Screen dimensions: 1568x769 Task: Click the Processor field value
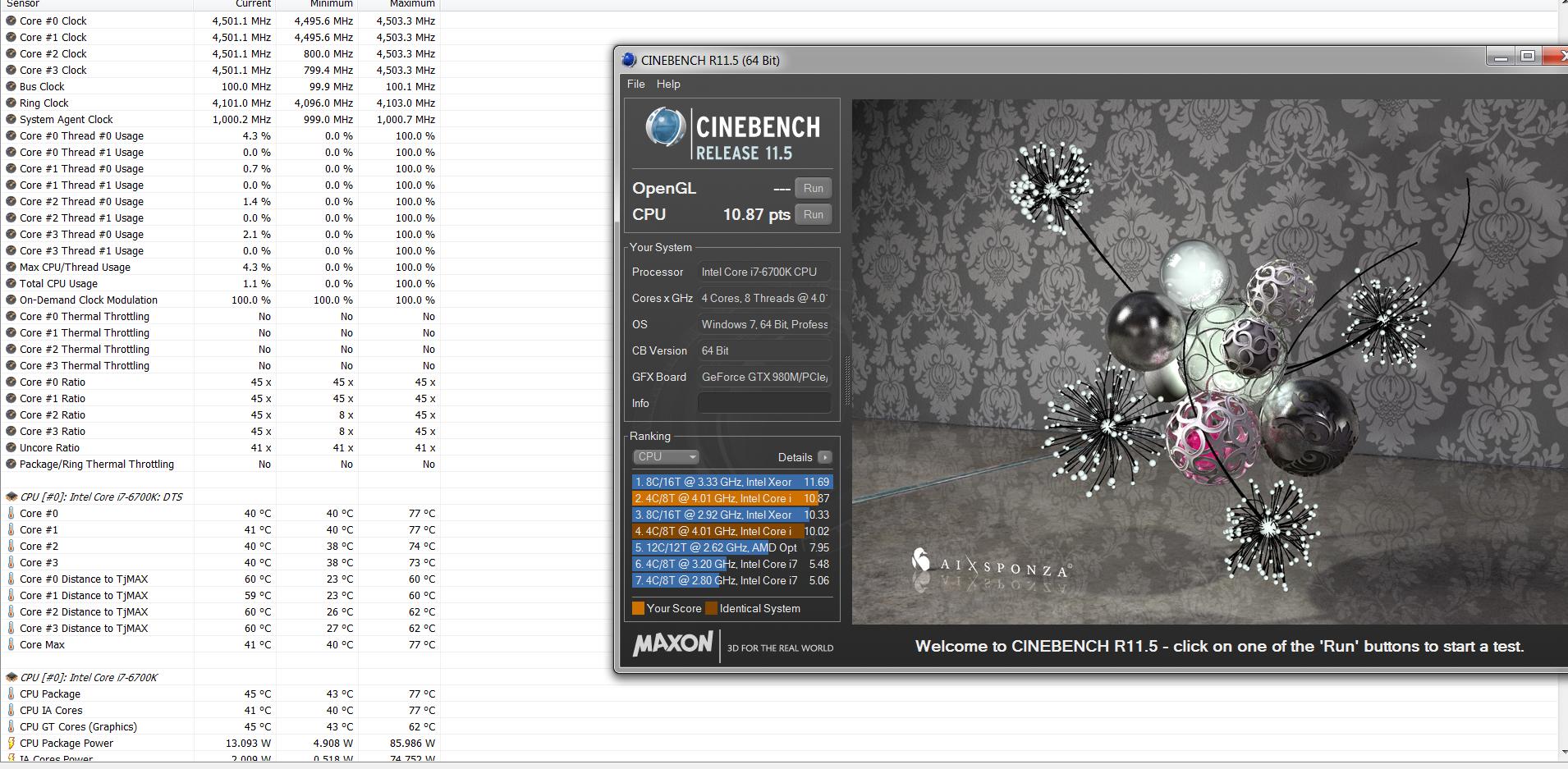[x=764, y=272]
